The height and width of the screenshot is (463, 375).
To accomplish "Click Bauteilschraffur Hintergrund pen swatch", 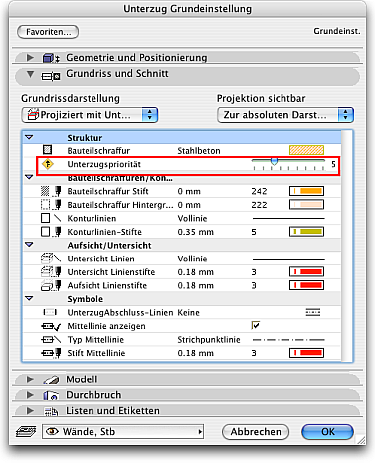I will [x=306, y=205].
